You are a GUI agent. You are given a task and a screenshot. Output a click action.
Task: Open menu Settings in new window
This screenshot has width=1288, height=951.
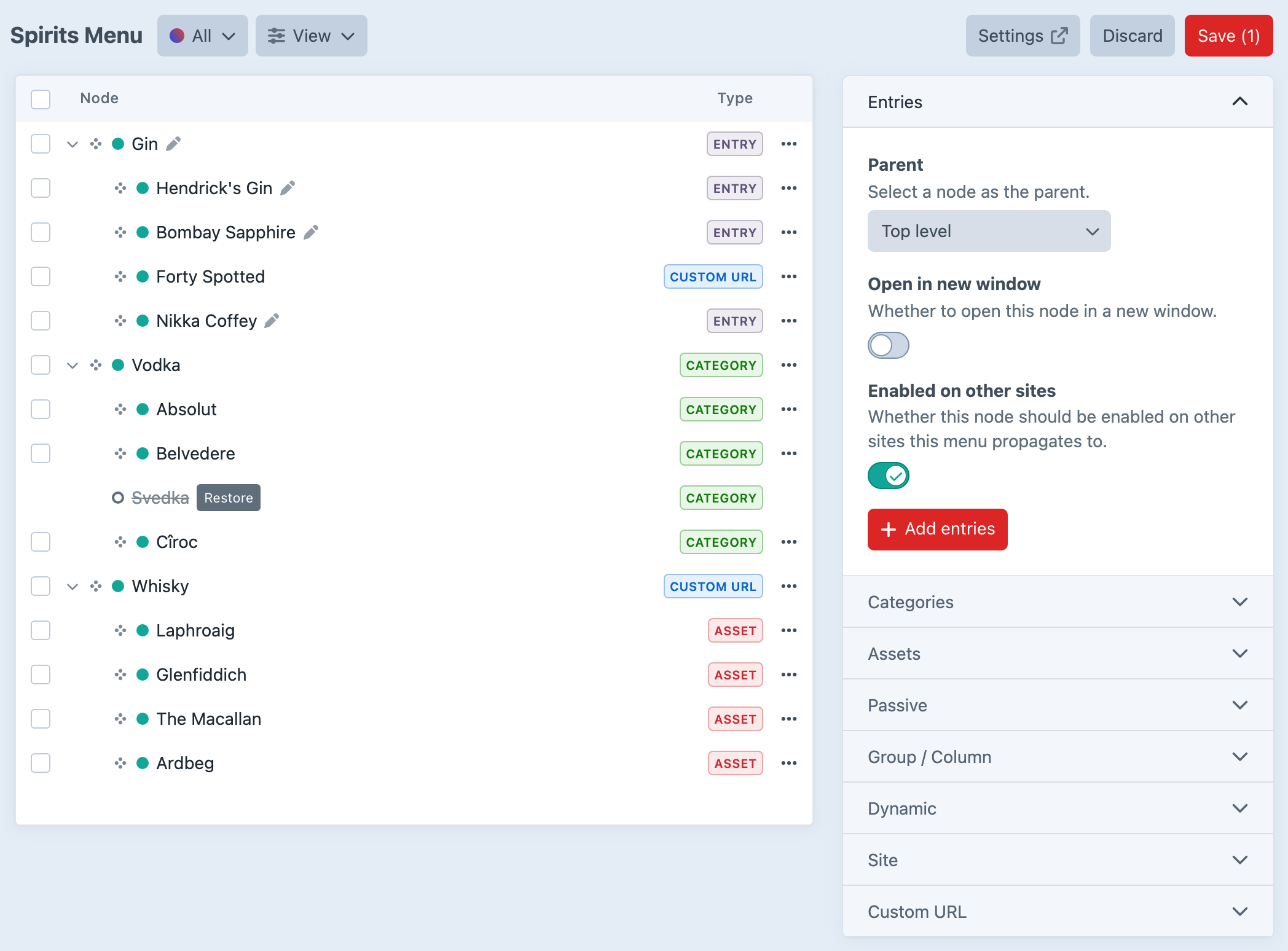[1023, 36]
